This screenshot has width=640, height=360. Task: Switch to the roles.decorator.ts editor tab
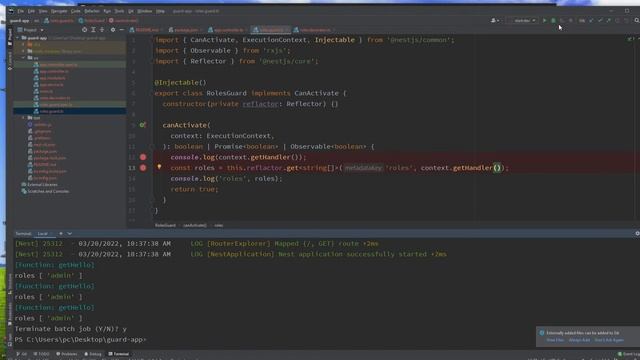click(x=314, y=30)
